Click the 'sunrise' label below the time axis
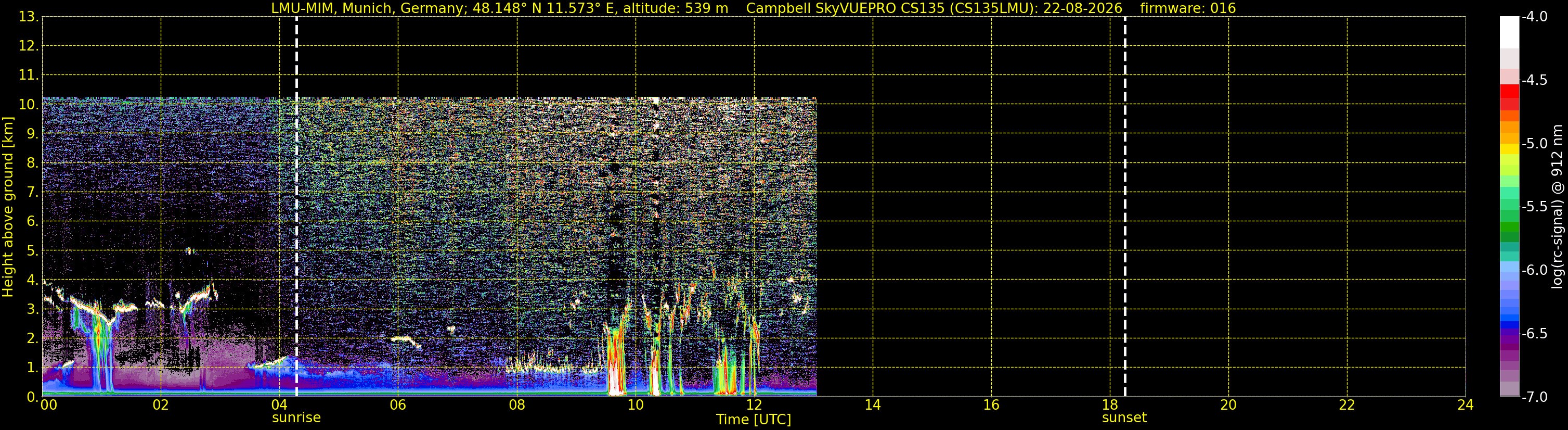1568x430 pixels. pyautogui.click(x=296, y=418)
